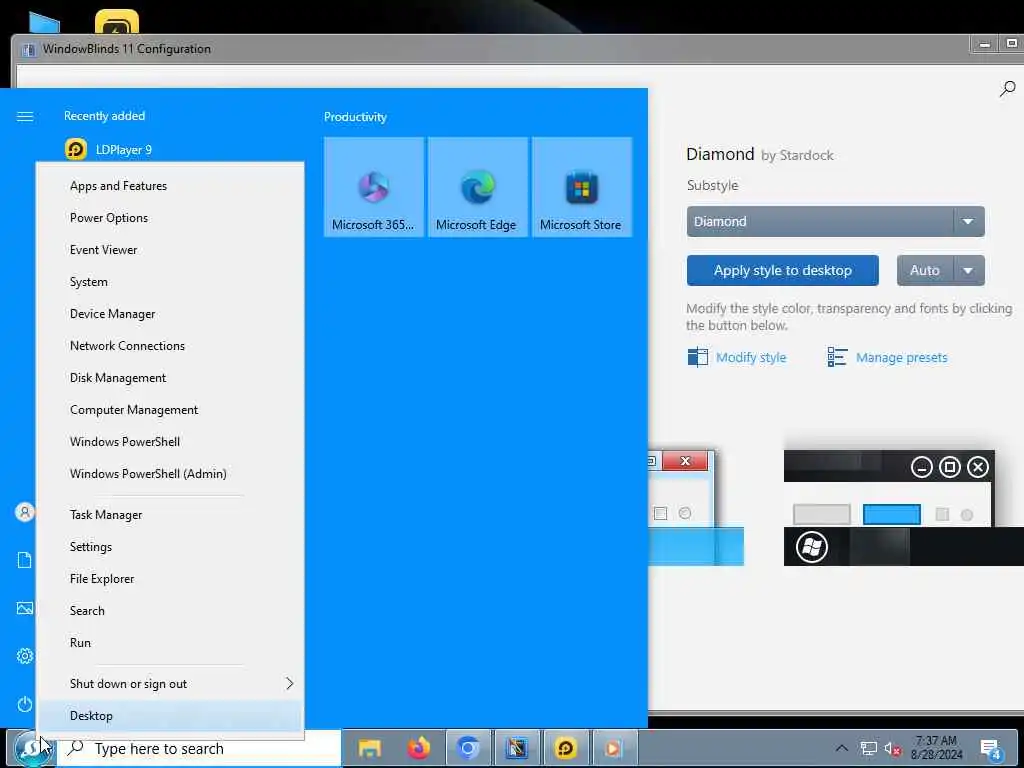Open the taskbar clock and date

point(937,748)
